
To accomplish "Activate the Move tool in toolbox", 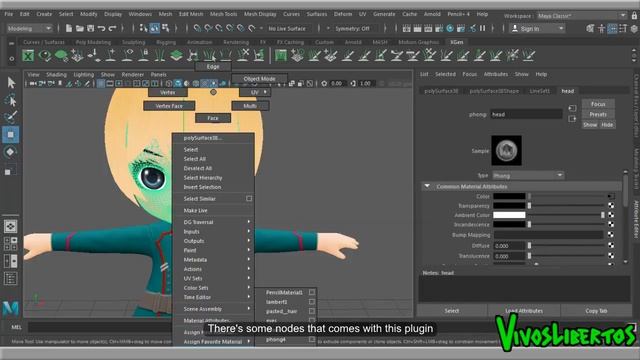I will tap(11, 135).
